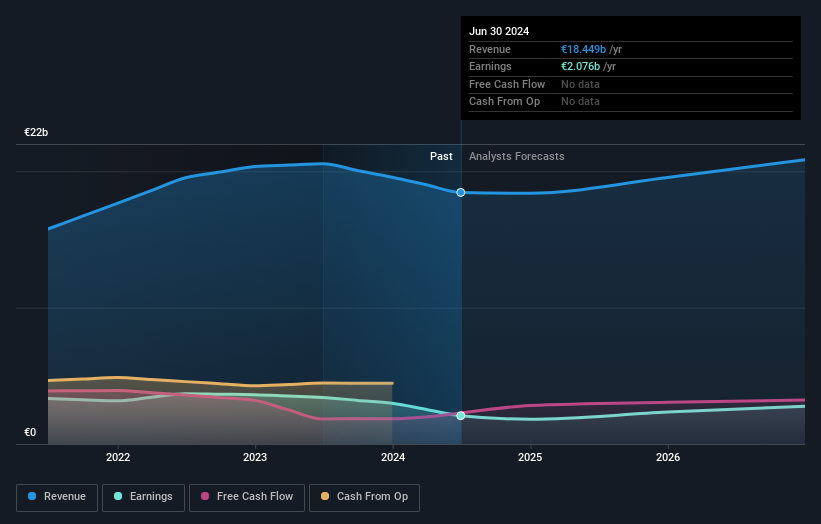Click the Cash From Op tooltip row label

tap(504, 102)
